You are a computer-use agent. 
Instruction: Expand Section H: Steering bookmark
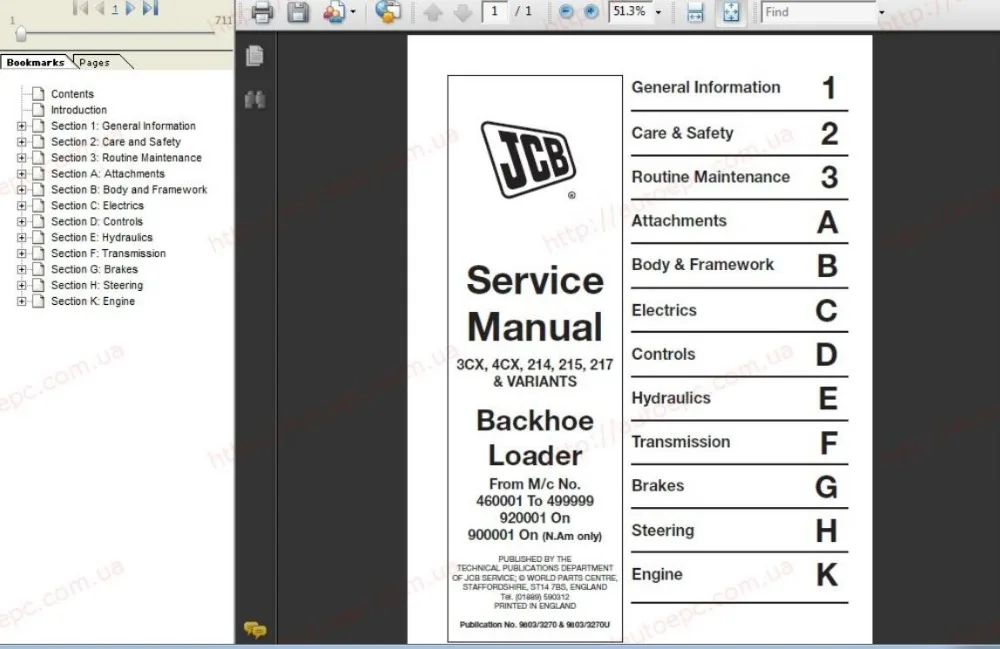(22, 286)
